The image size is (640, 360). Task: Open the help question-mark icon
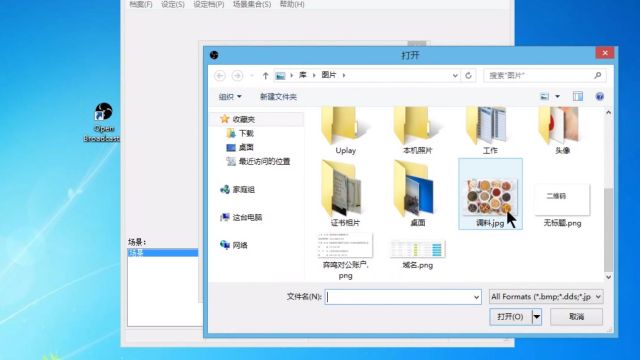(600, 97)
